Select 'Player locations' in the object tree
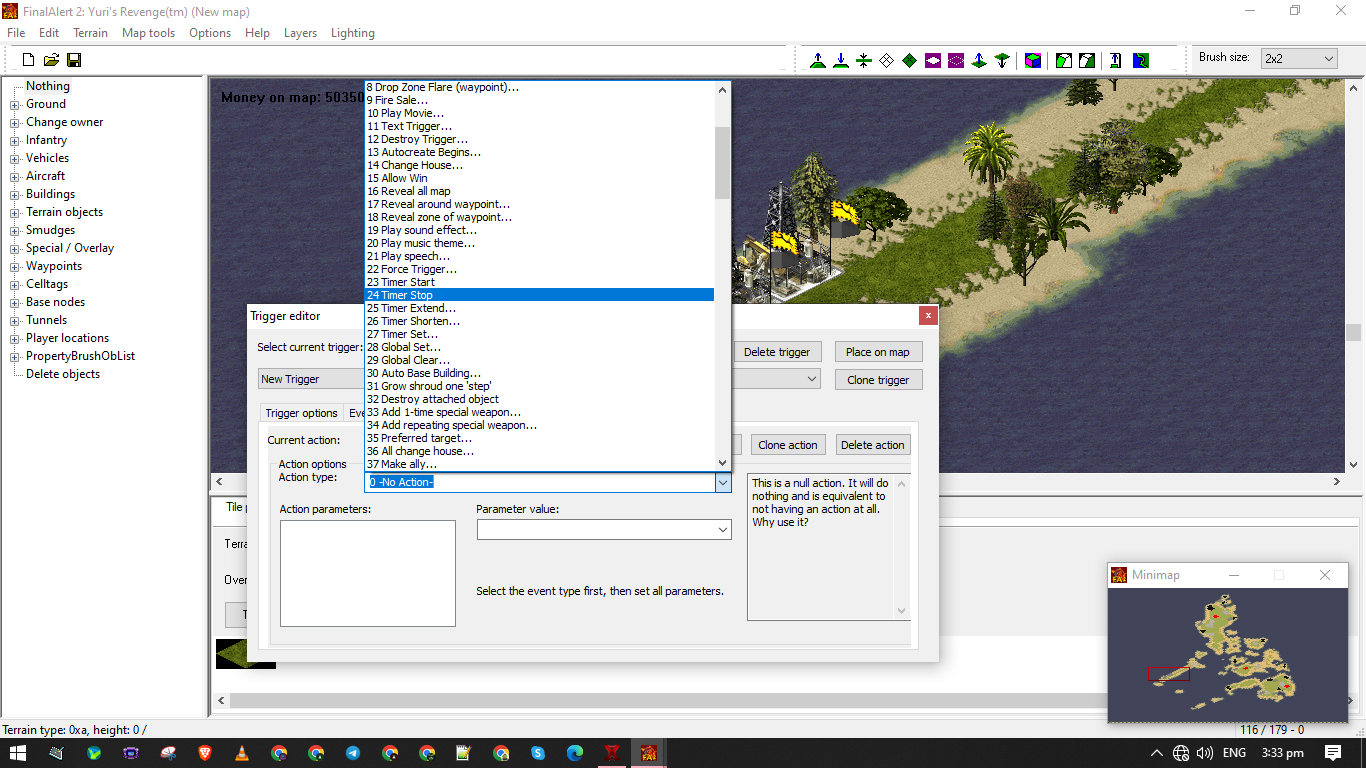The height and width of the screenshot is (768, 1366). (68, 338)
